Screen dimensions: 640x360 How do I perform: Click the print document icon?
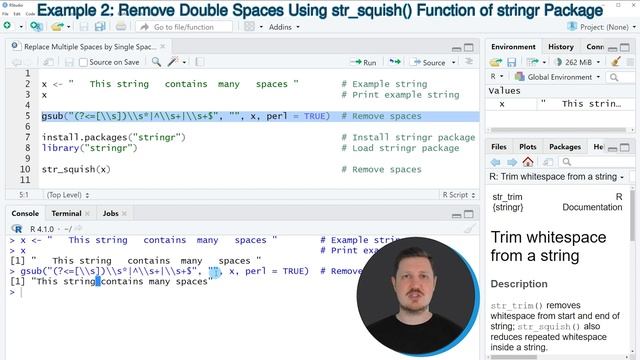click(121, 27)
